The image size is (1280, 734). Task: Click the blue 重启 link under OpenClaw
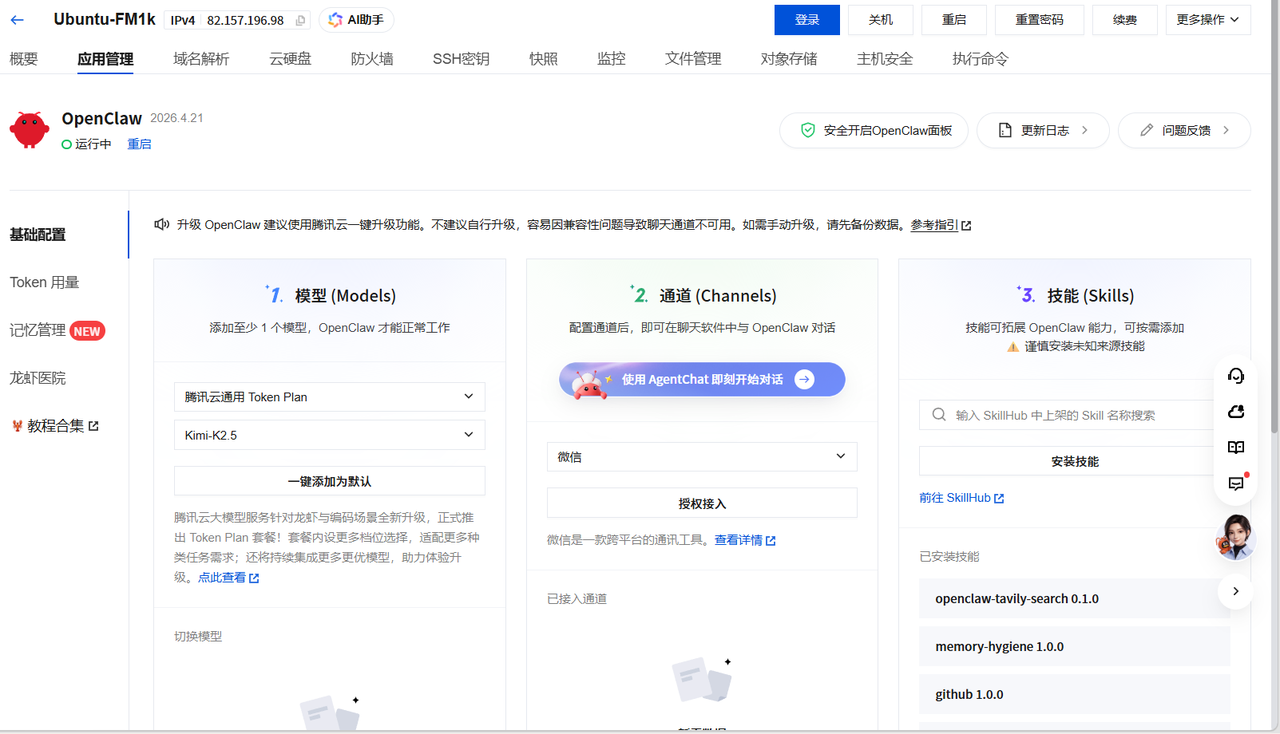point(139,145)
